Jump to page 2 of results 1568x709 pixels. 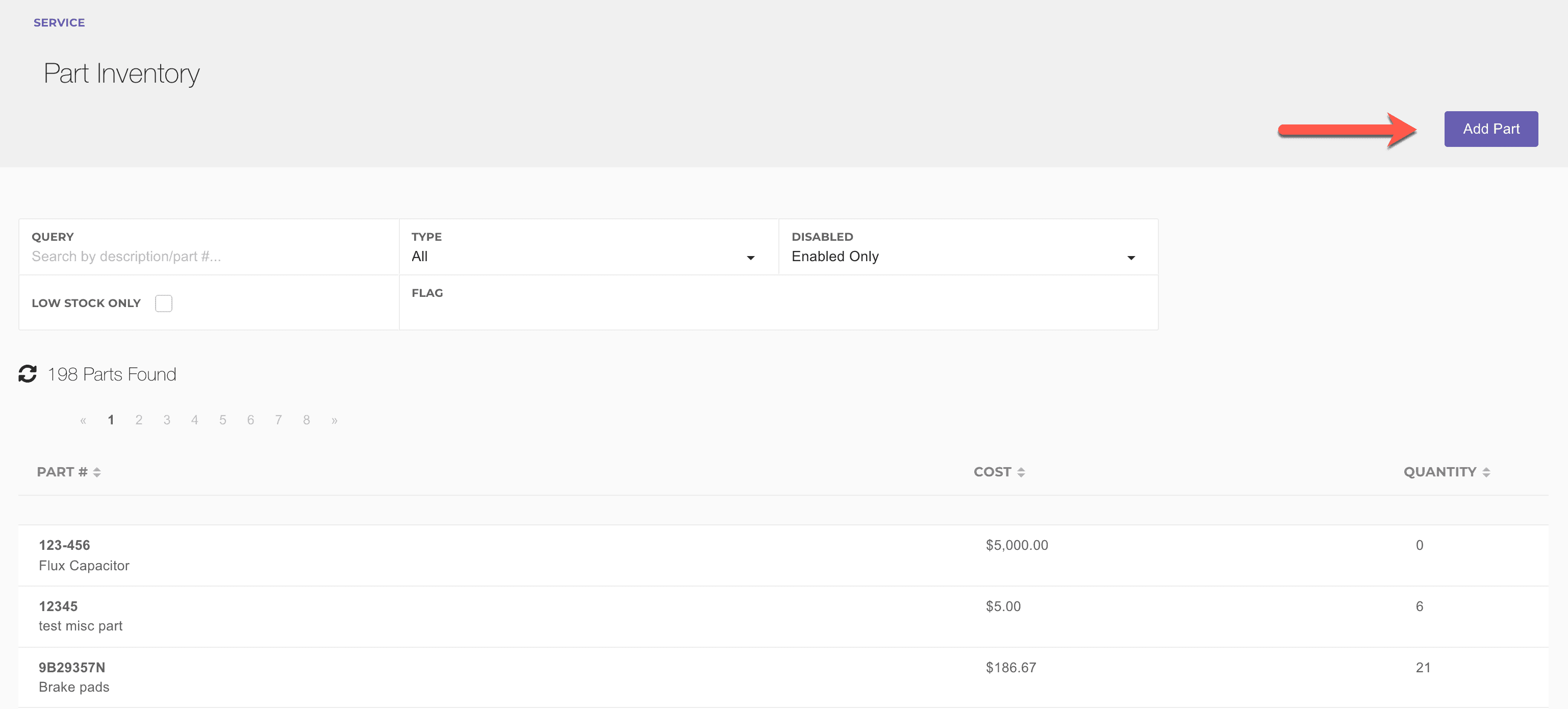[x=139, y=420]
